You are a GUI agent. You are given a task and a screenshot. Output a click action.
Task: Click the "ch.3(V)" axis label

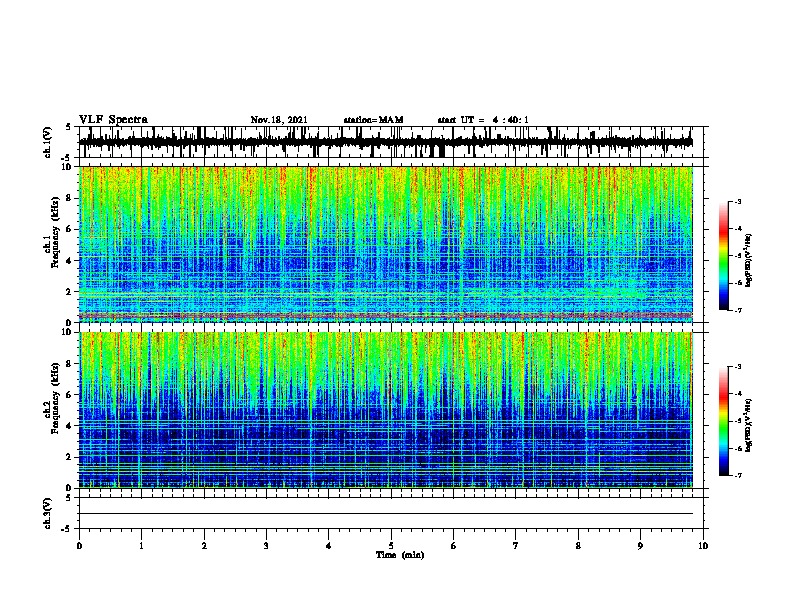pyautogui.click(x=48, y=513)
